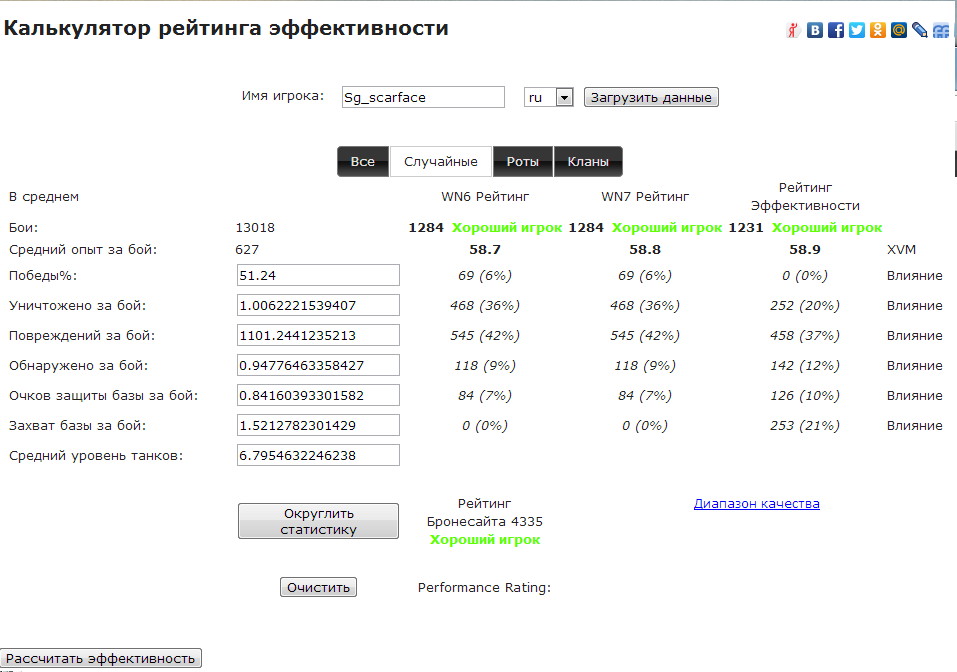The width and height of the screenshot is (957, 672).
Task: Click the LiveJournal pencil icon
Action: (920, 30)
